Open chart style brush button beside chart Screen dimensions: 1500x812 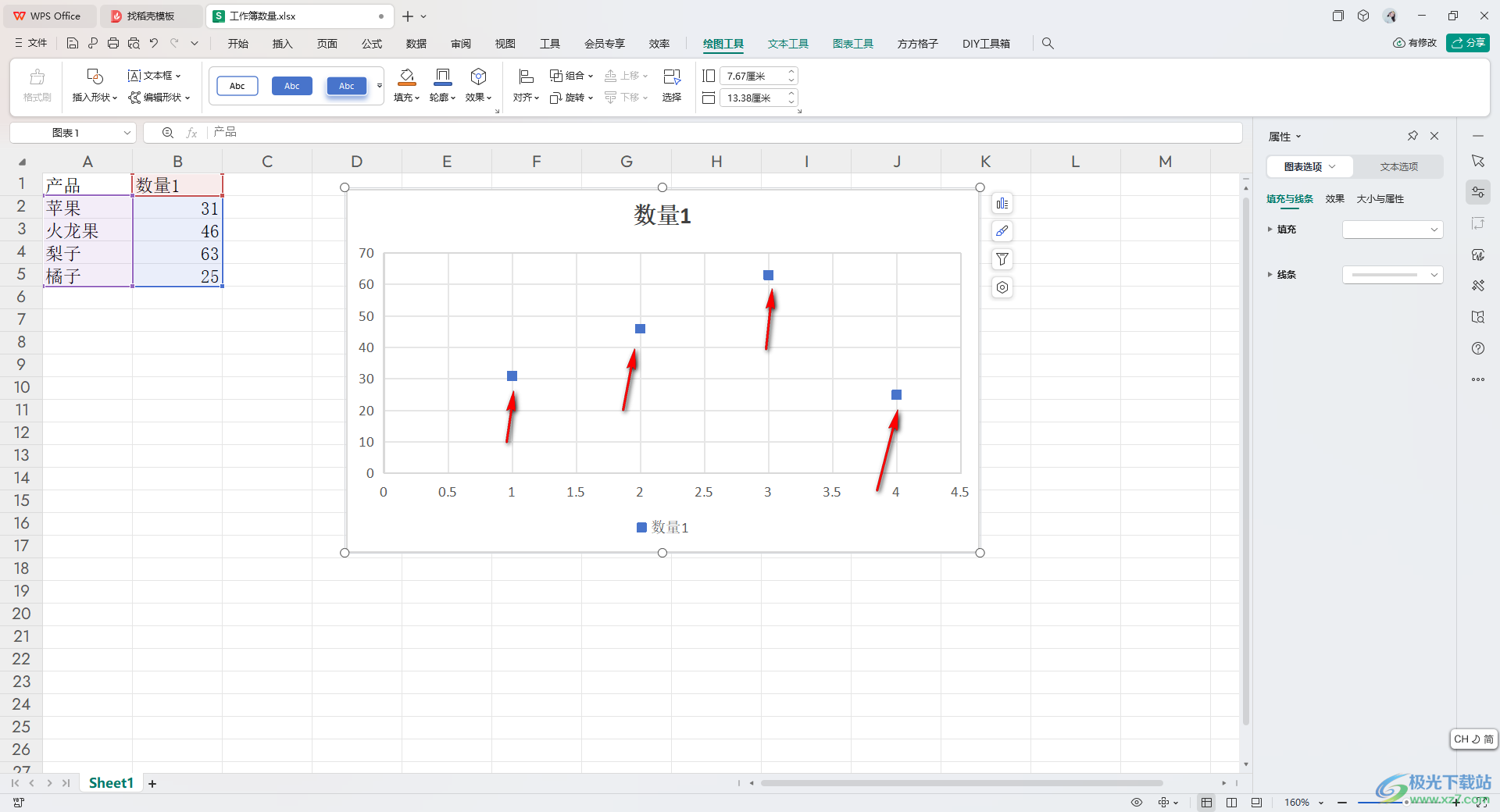(x=1002, y=231)
